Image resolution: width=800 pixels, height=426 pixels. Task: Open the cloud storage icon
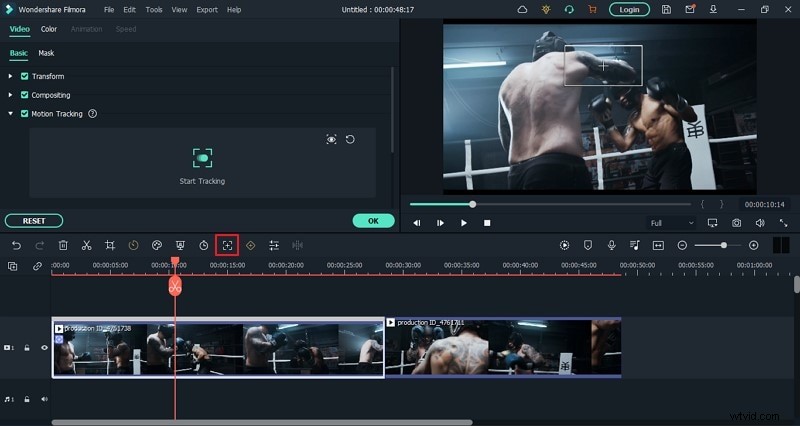pyautogui.click(x=522, y=9)
